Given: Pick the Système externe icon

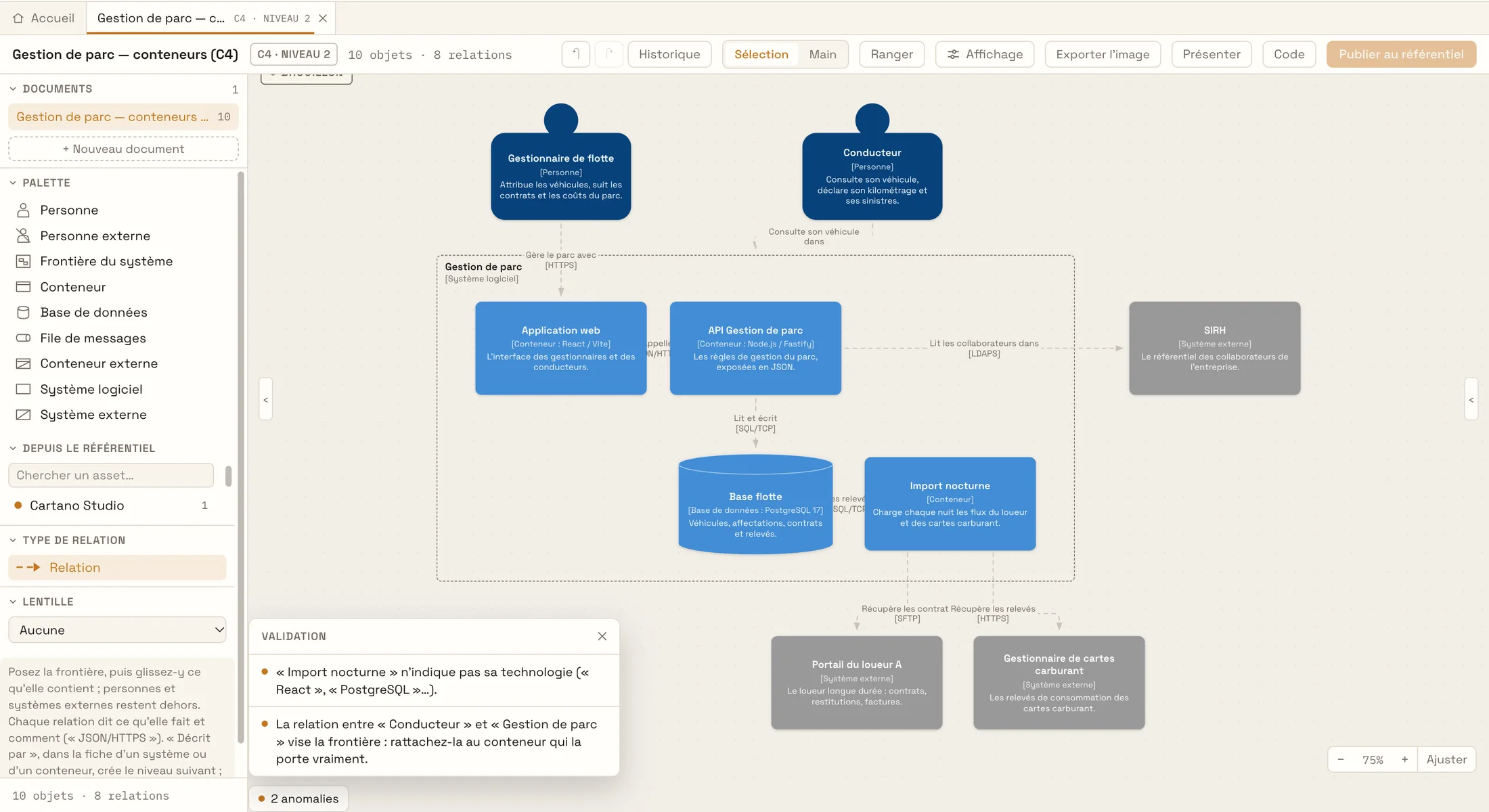Looking at the screenshot, I should 23,415.
